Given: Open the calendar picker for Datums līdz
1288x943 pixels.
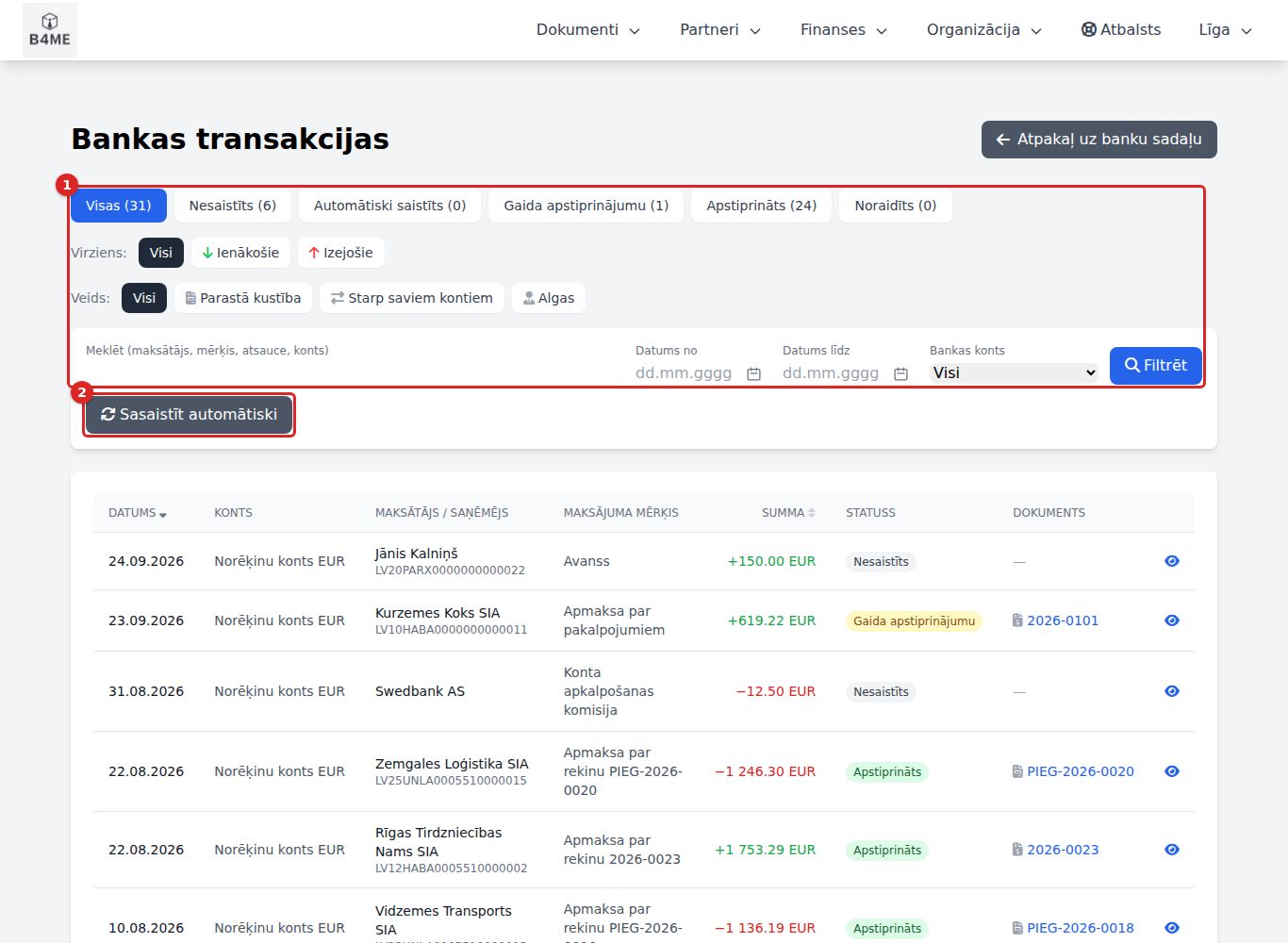Looking at the screenshot, I should point(900,373).
